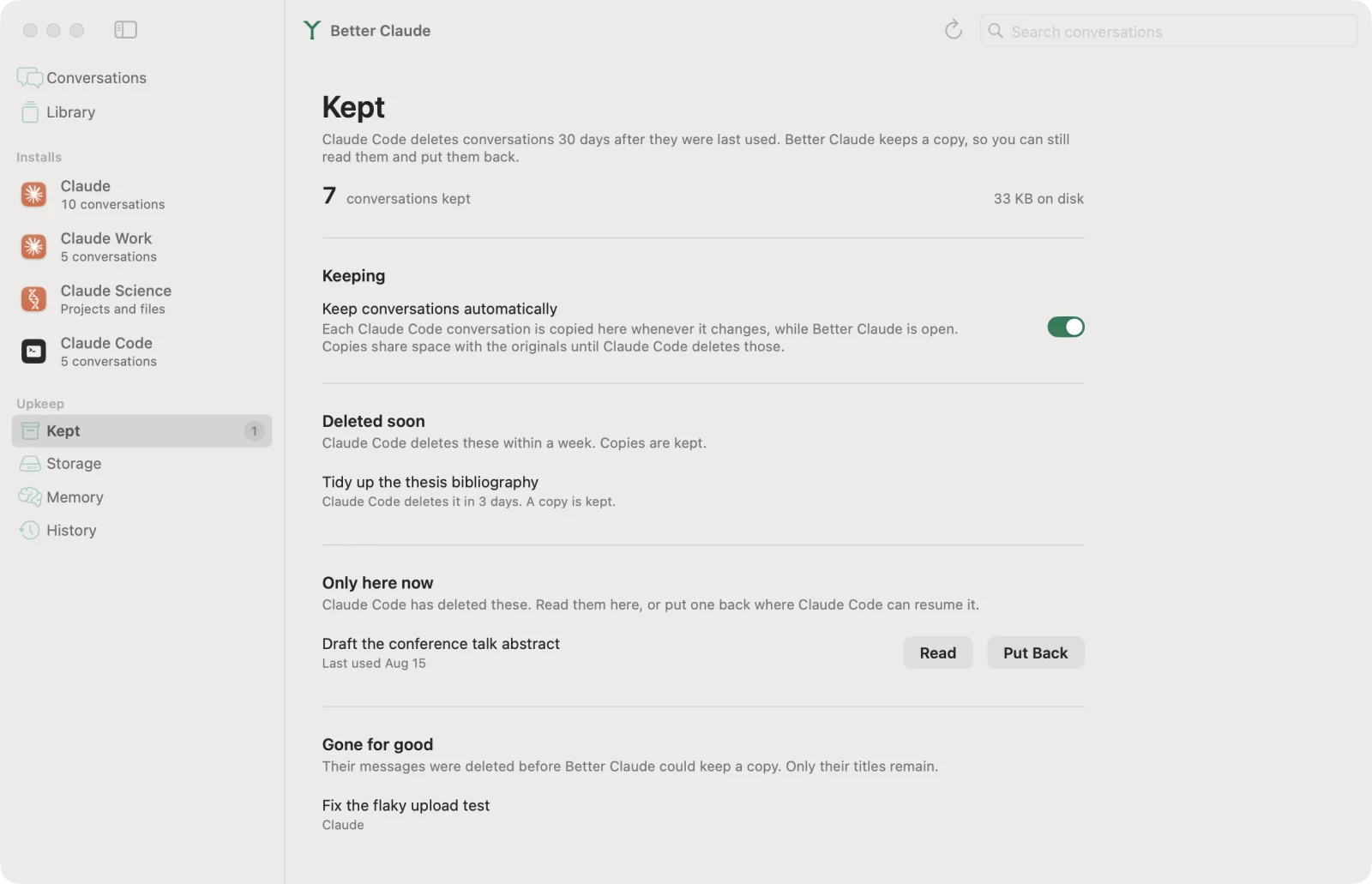Select Claude Science projects and files
1372x884 pixels.
[x=142, y=299]
